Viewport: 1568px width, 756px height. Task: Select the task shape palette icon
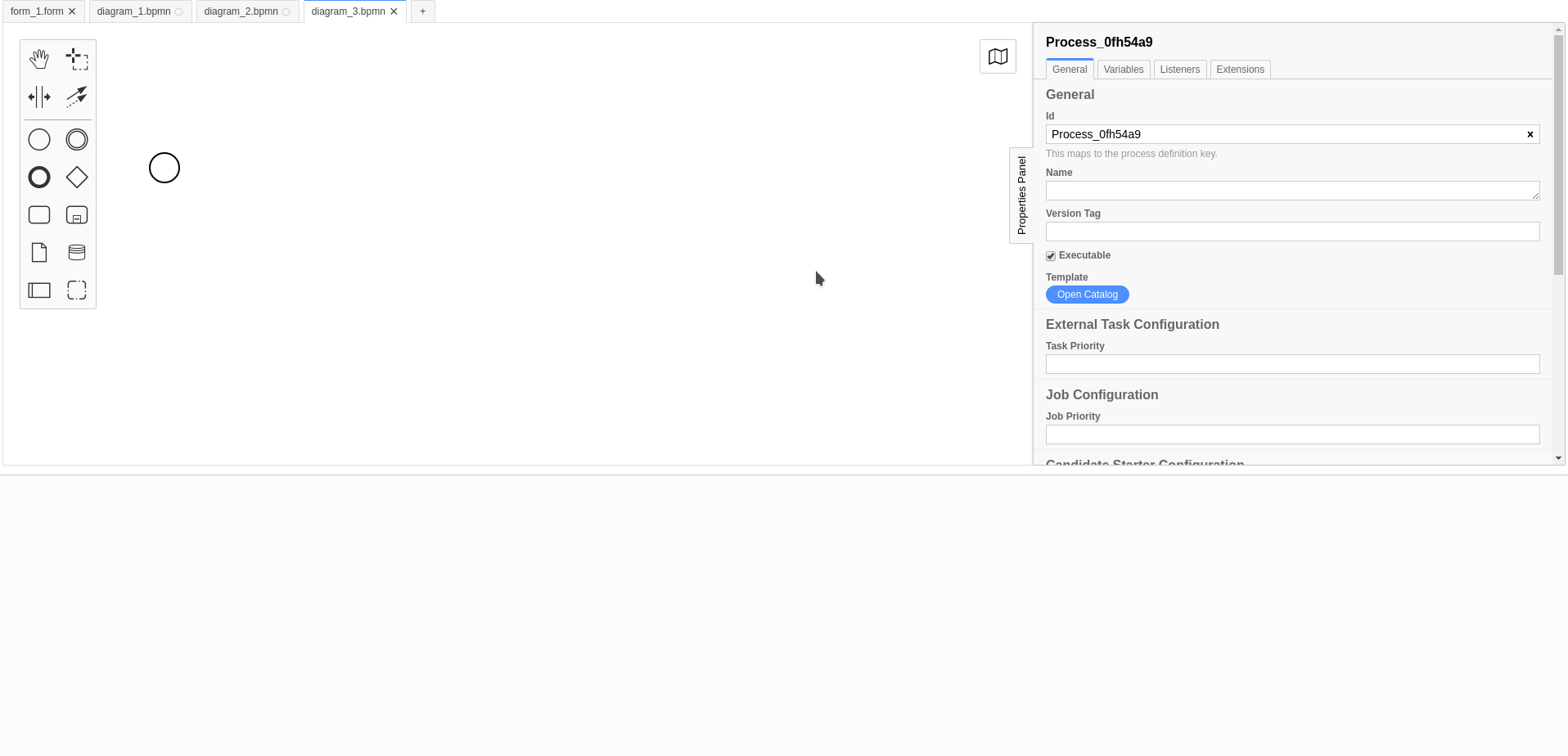click(x=39, y=214)
